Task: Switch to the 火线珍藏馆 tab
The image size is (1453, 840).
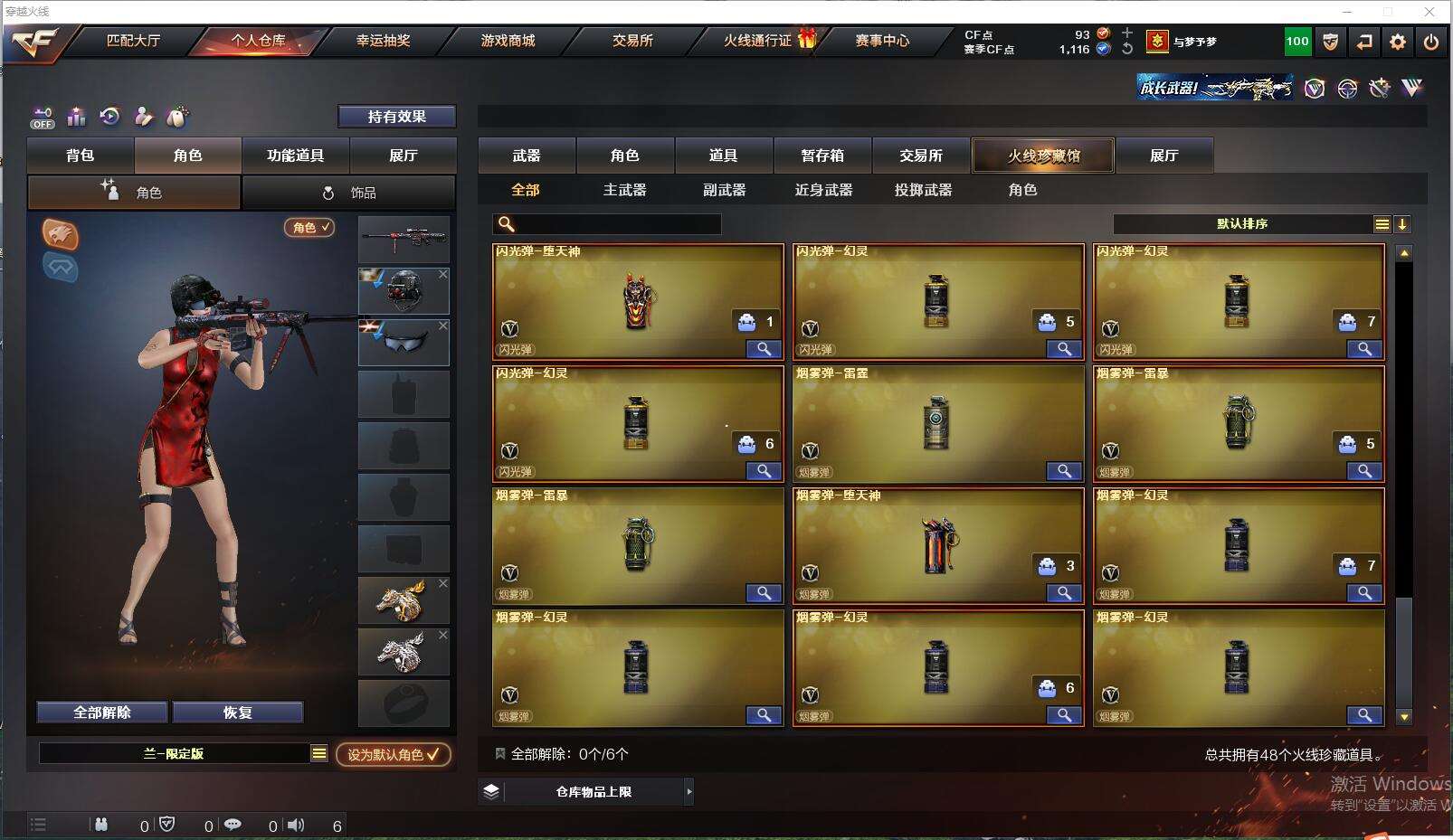Action: click(1043, 156)
